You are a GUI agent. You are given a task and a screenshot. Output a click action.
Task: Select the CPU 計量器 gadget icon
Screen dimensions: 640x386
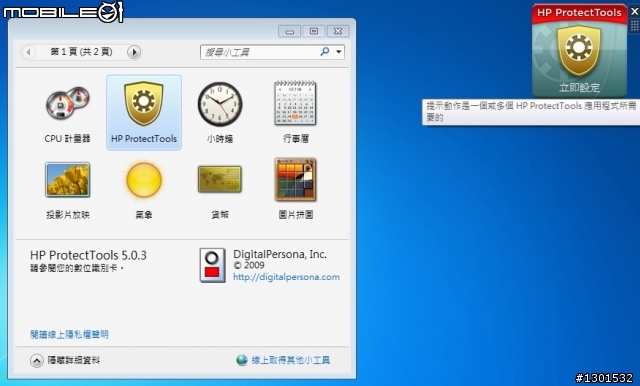[67, 103]
